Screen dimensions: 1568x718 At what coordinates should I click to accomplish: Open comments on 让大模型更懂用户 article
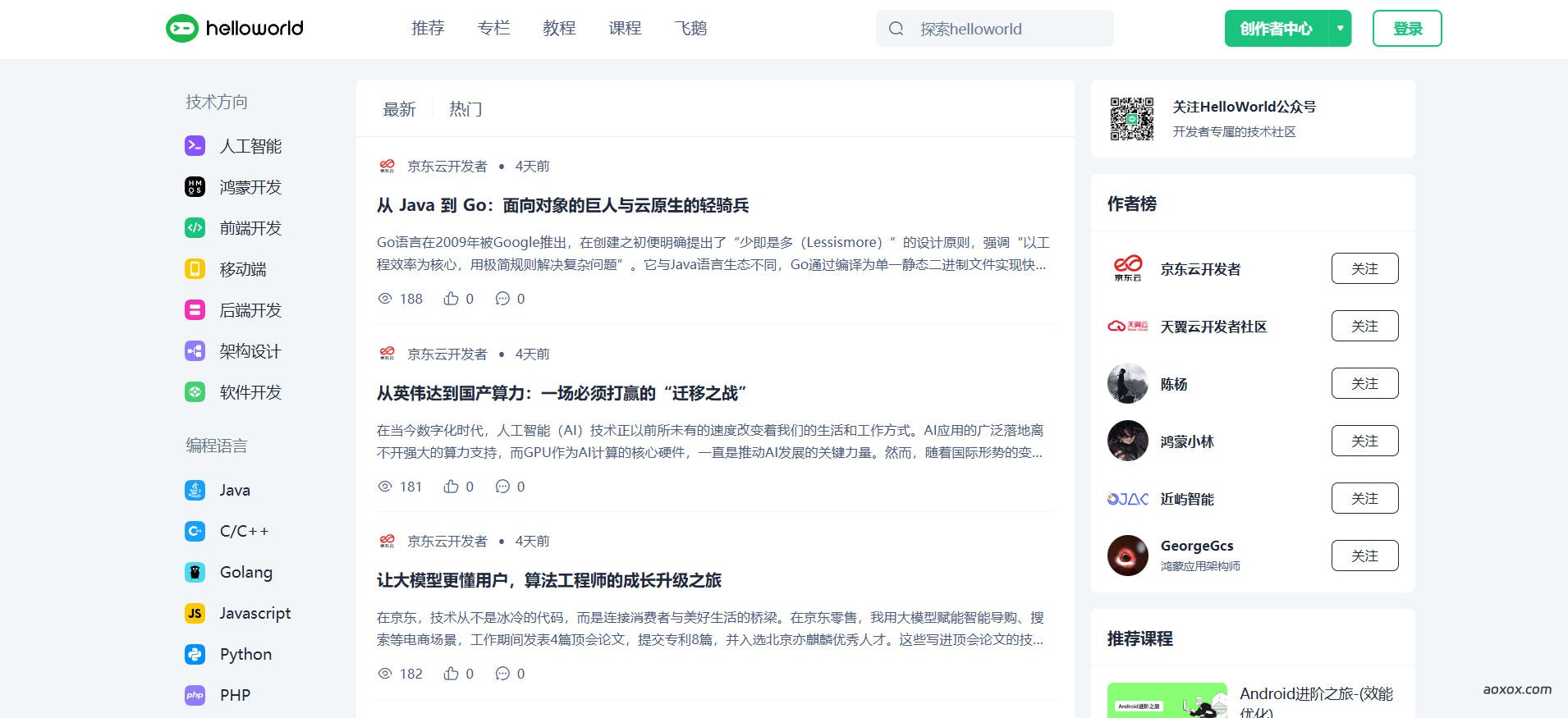(502, 674)
